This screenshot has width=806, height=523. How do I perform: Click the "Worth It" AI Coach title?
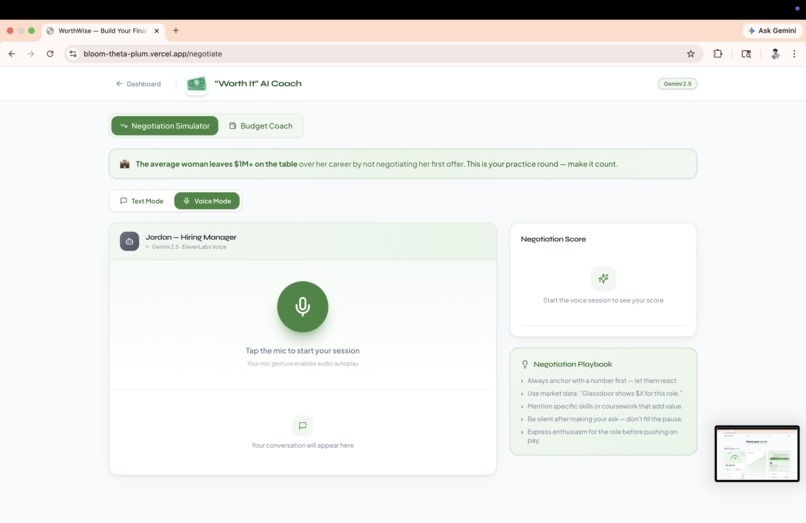tap(258, 84)
